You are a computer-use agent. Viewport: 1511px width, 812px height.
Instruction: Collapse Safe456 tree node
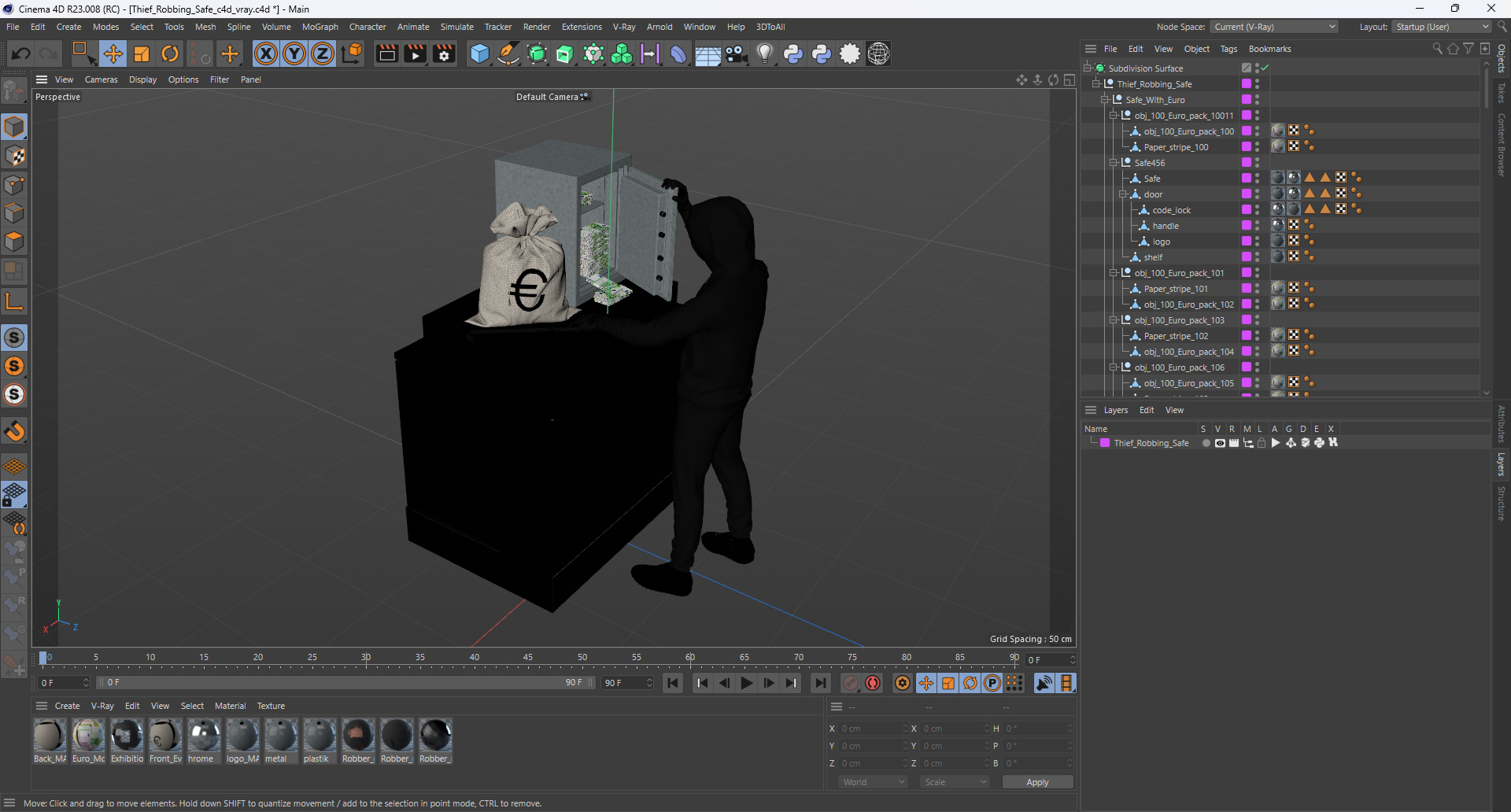(1114, 163)
